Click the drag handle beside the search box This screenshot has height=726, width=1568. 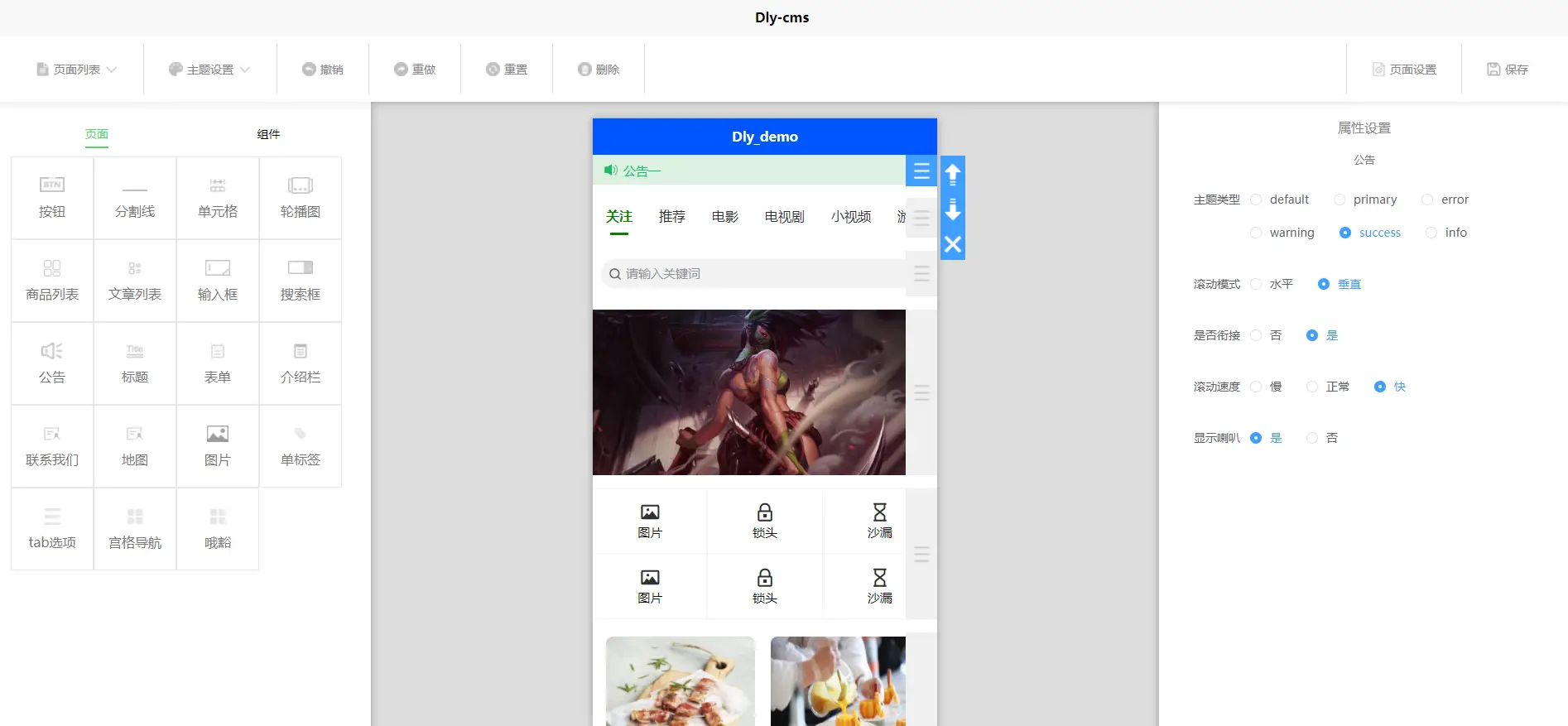pos(921,273)
